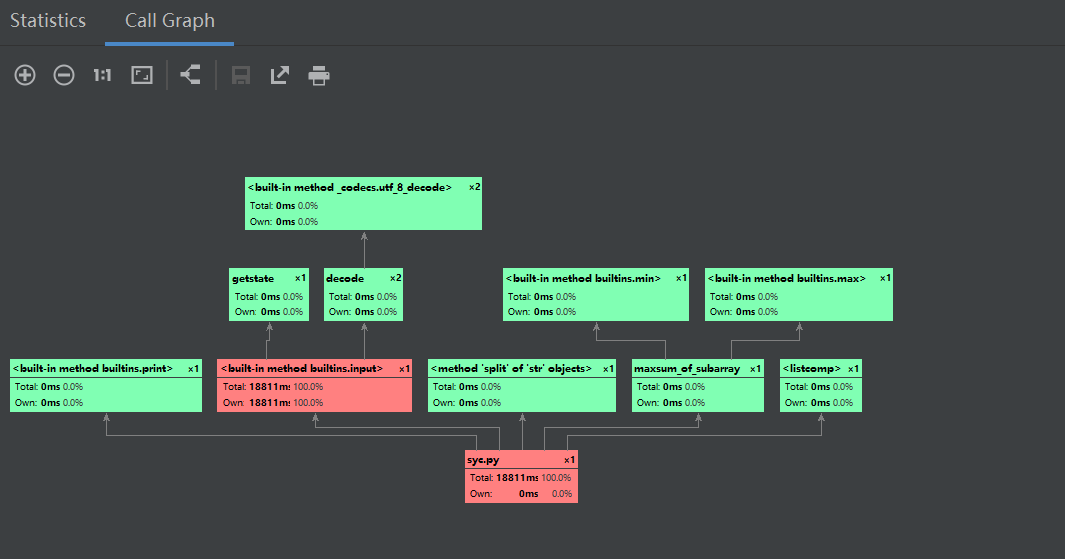Print the call graph
Image resolution: width=1065 pixels, height=559 pixels.
pyautogui.click(x=319, y=75)
